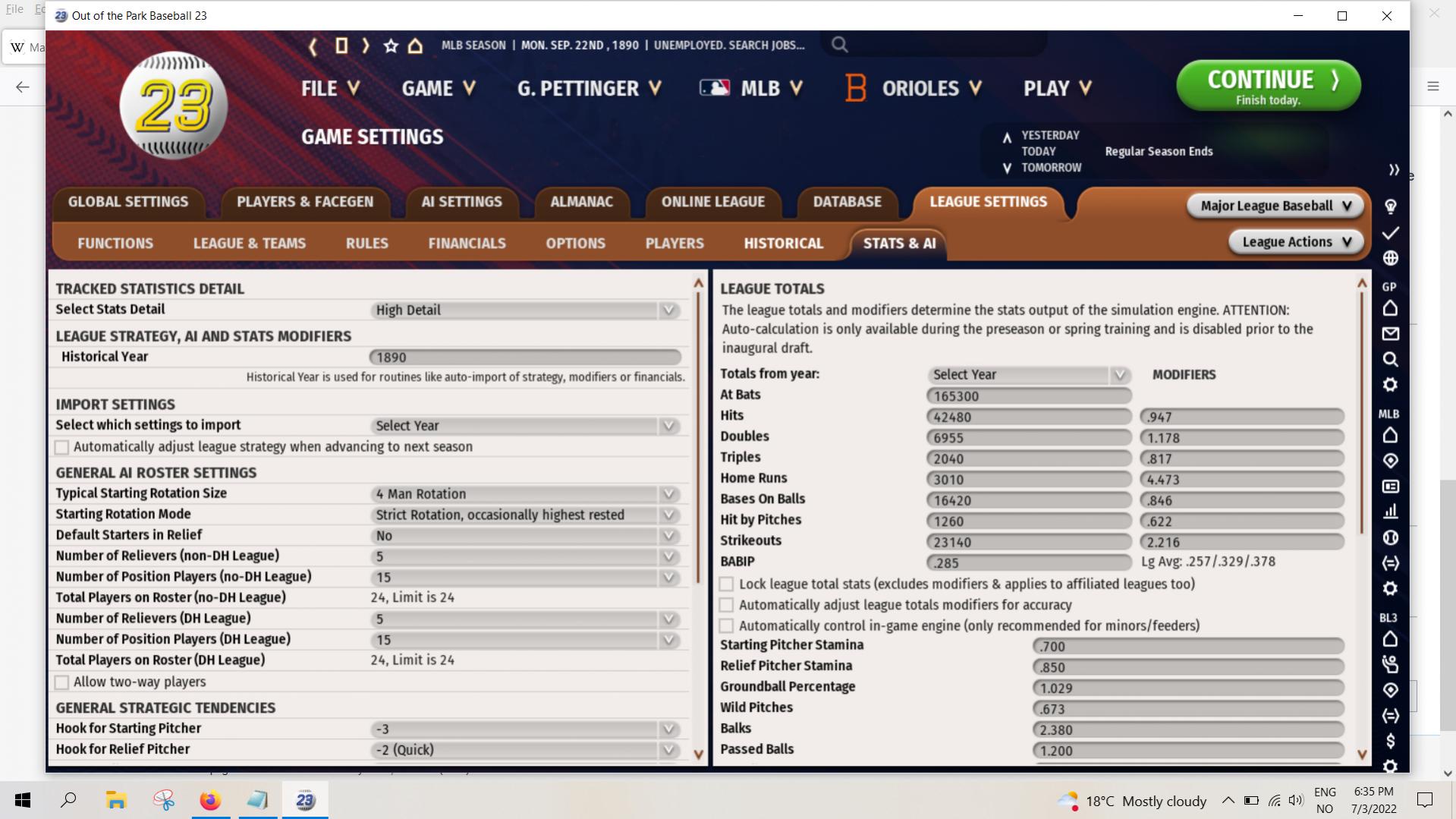Open the globe icon in sidebar

[x=1390, y=258]
